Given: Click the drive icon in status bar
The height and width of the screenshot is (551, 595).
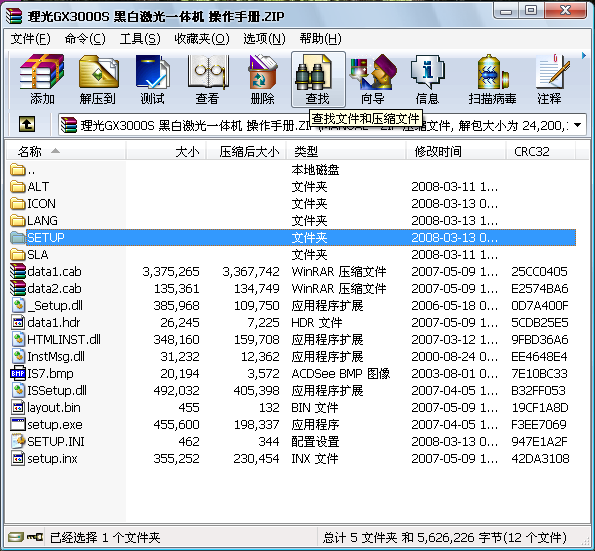Looking at the screenshot, I should click(x=16, y=537).
